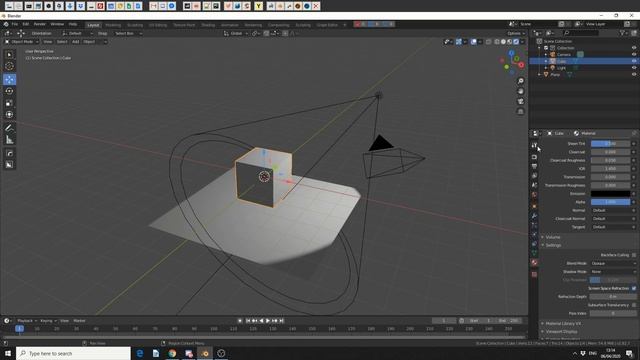Screen dimensions: 640x360
Task: Hide the Cube object via its eye icon
Action: [x=634, y=61]
